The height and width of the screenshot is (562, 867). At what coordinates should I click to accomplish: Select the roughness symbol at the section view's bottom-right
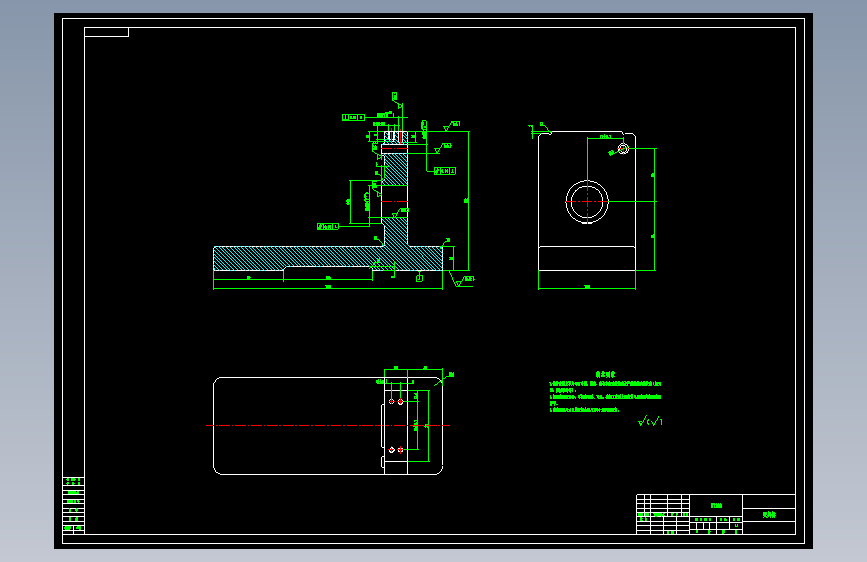pyautogui.click(x=463, y=281)
